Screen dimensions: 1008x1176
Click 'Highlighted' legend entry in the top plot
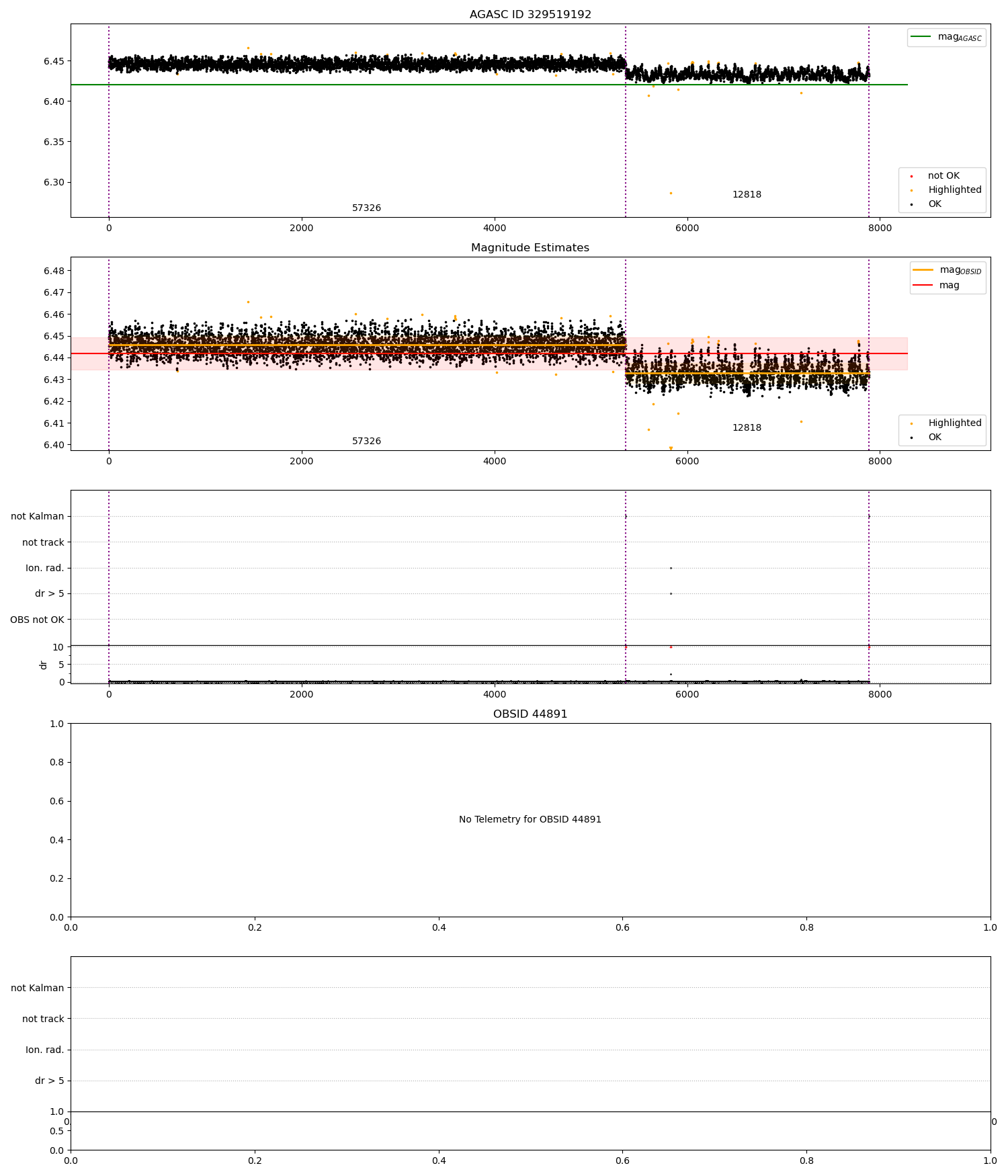954,190
